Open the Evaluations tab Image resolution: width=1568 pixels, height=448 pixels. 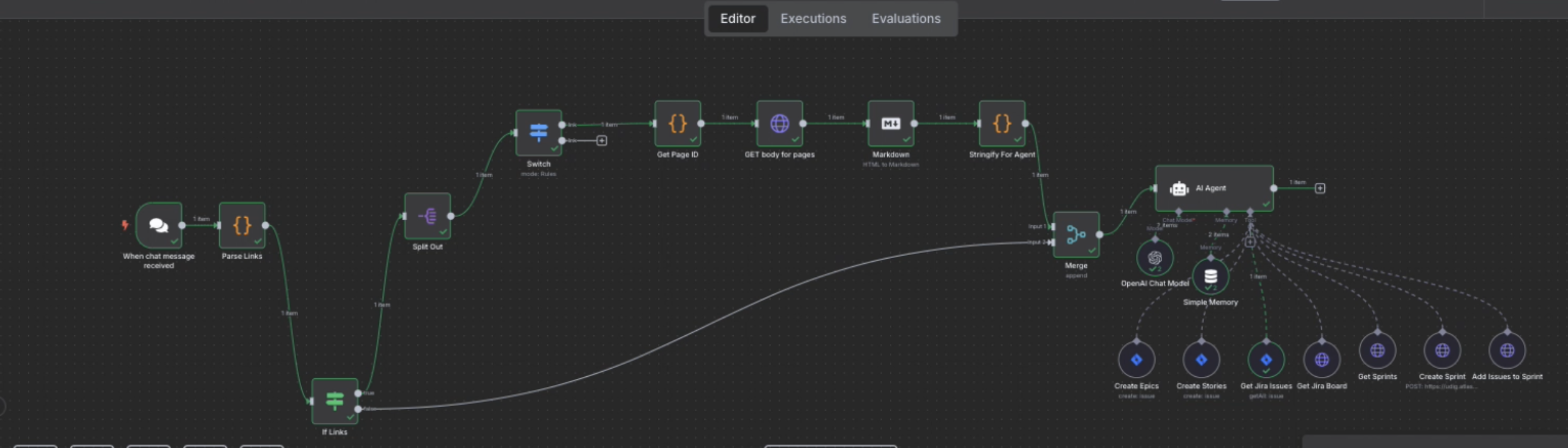pos(906,19)
